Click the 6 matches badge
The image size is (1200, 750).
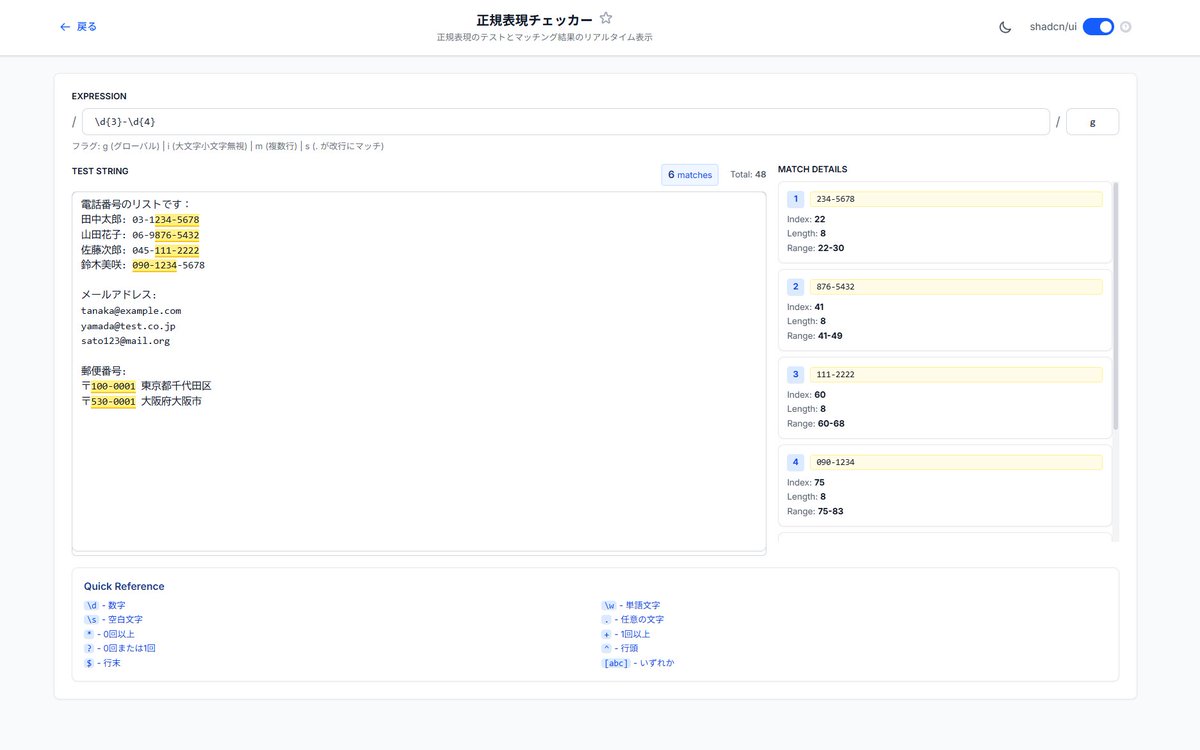coord(689,174)
